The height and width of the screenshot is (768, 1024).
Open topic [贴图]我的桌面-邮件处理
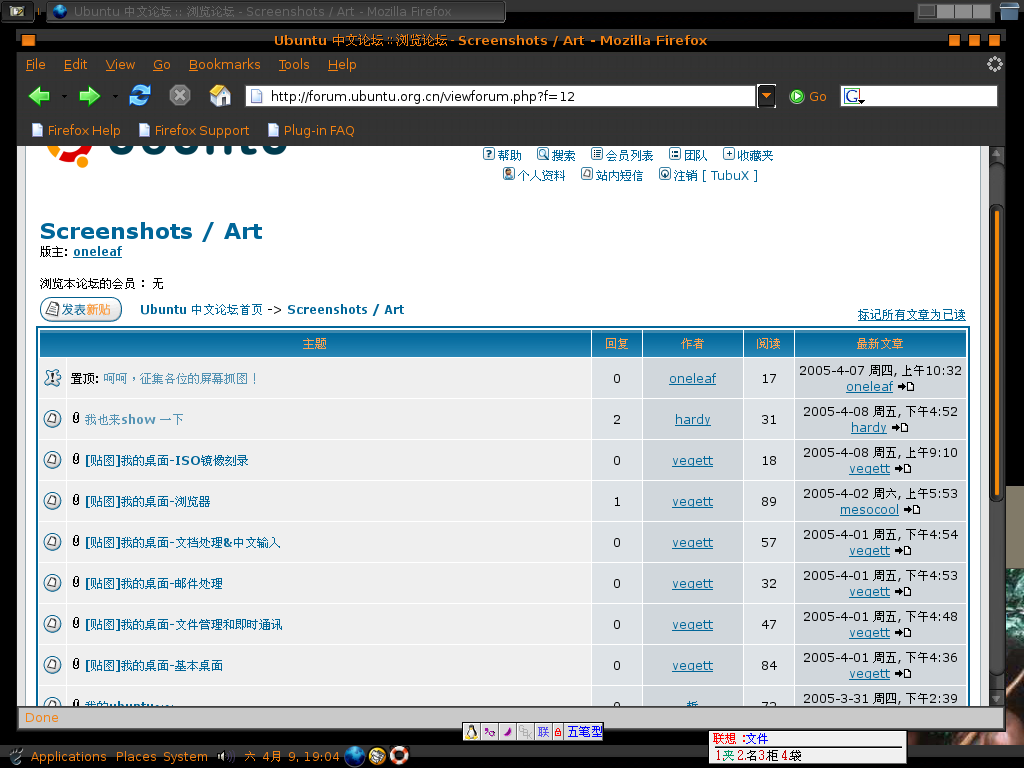[153, 584]
